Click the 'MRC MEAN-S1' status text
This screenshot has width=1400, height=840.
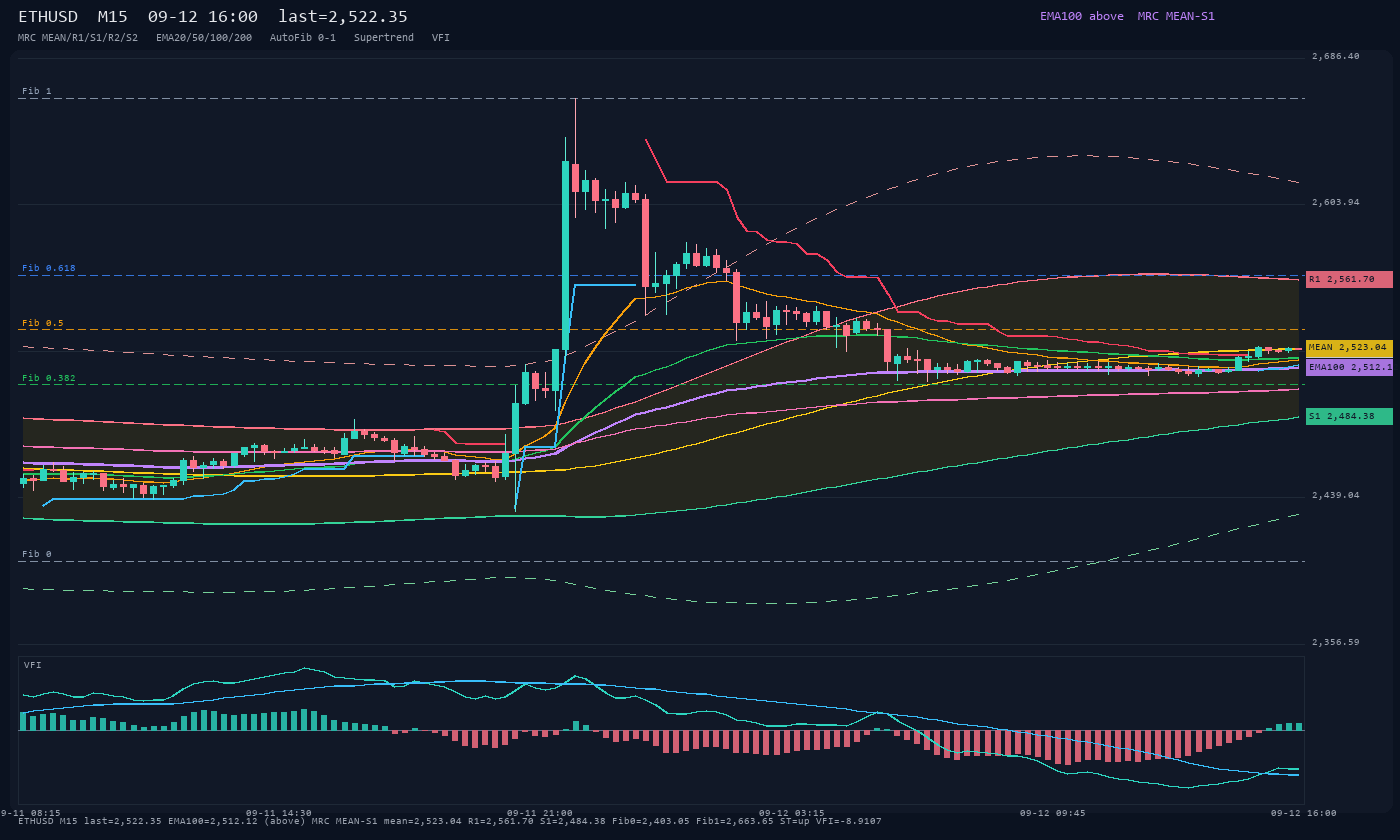(1176, 16)
